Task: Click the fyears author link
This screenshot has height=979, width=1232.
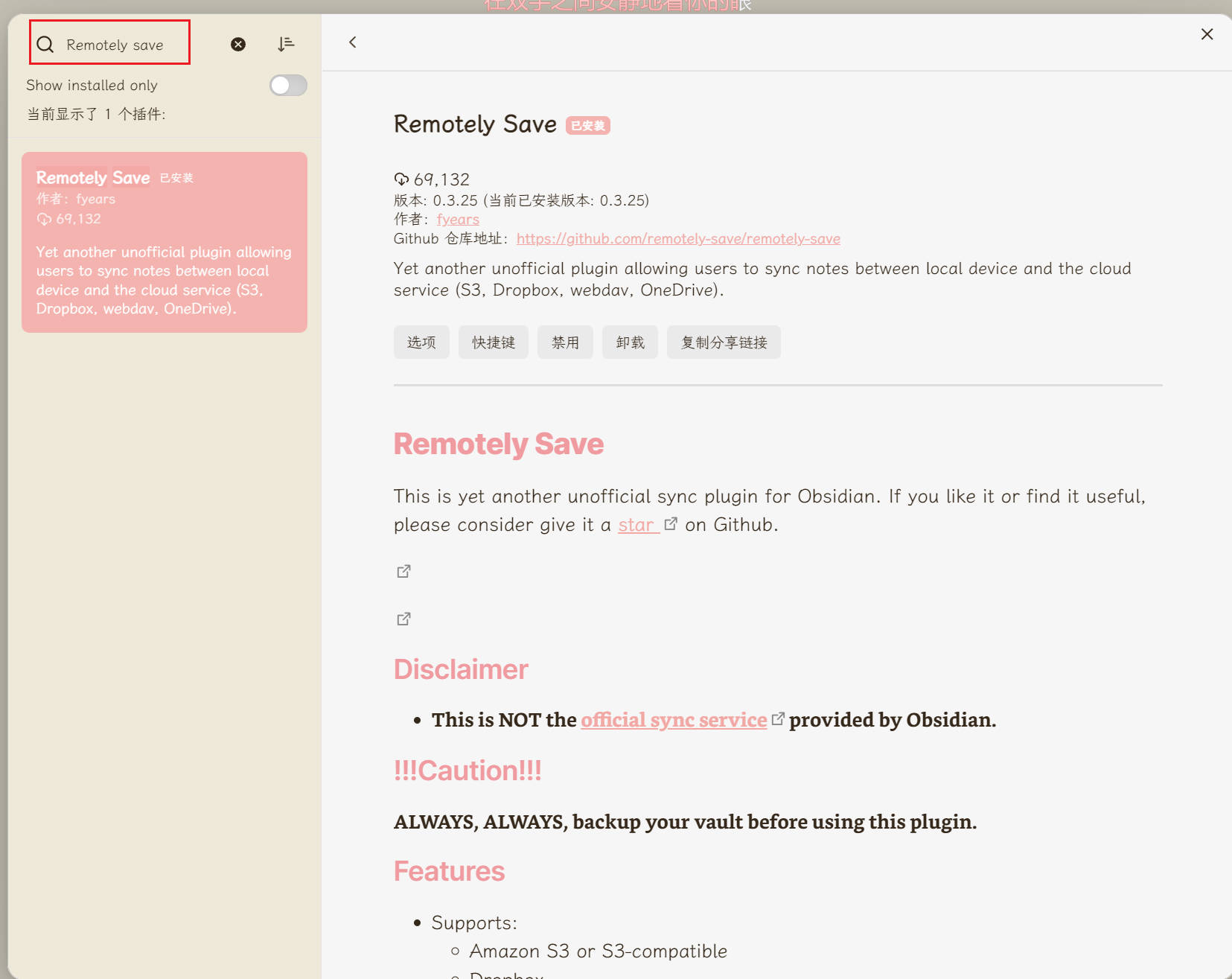Action: coord(458,220)
